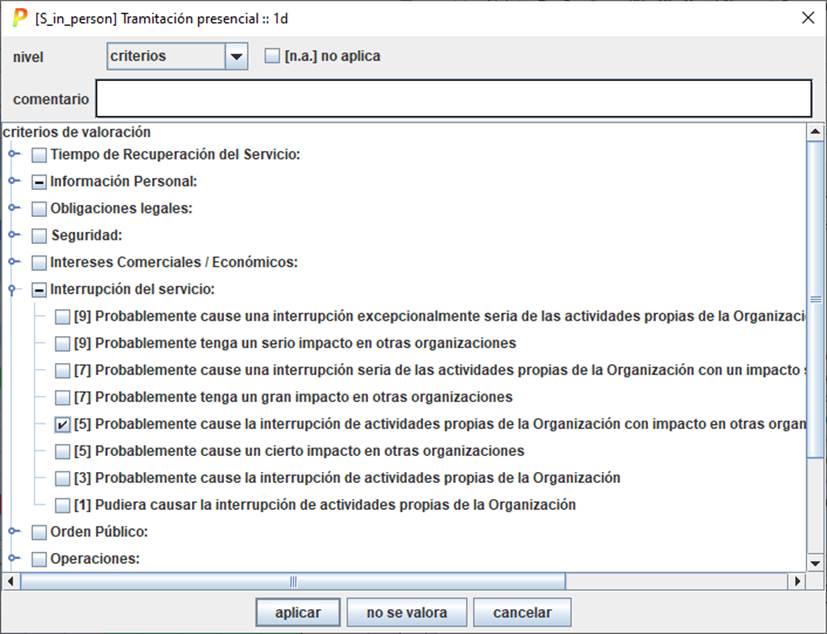The image size is (827, 634).
Task: Click the PILAR app icon in title bar
Action: pyautogui.click(x=19, y=18)
